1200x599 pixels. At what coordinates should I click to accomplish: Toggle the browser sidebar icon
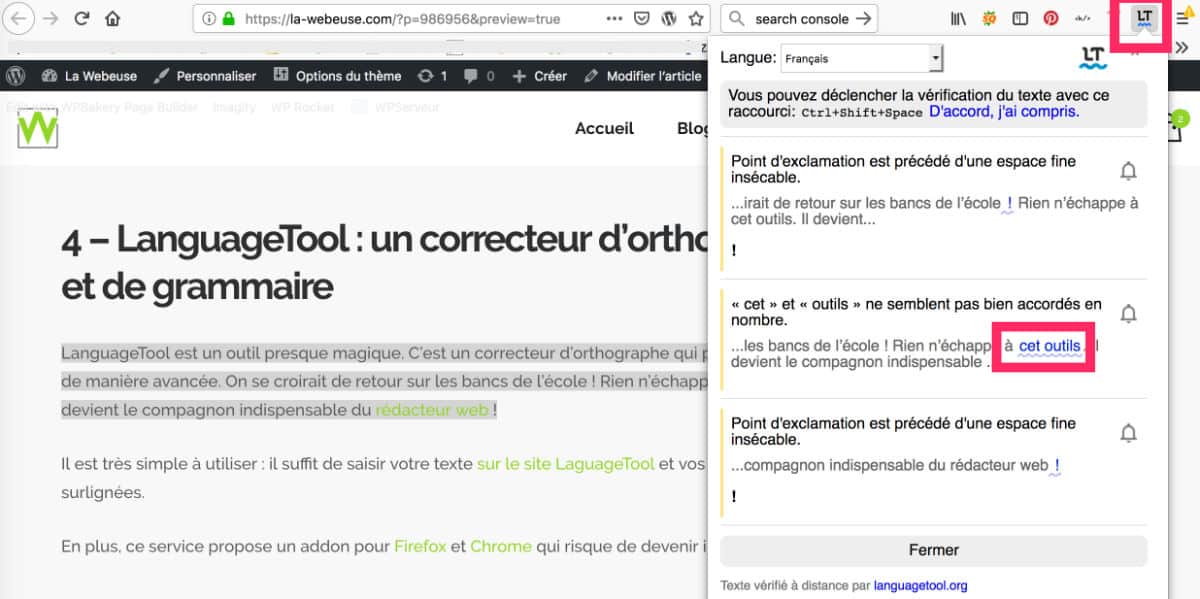[1020, 18]
